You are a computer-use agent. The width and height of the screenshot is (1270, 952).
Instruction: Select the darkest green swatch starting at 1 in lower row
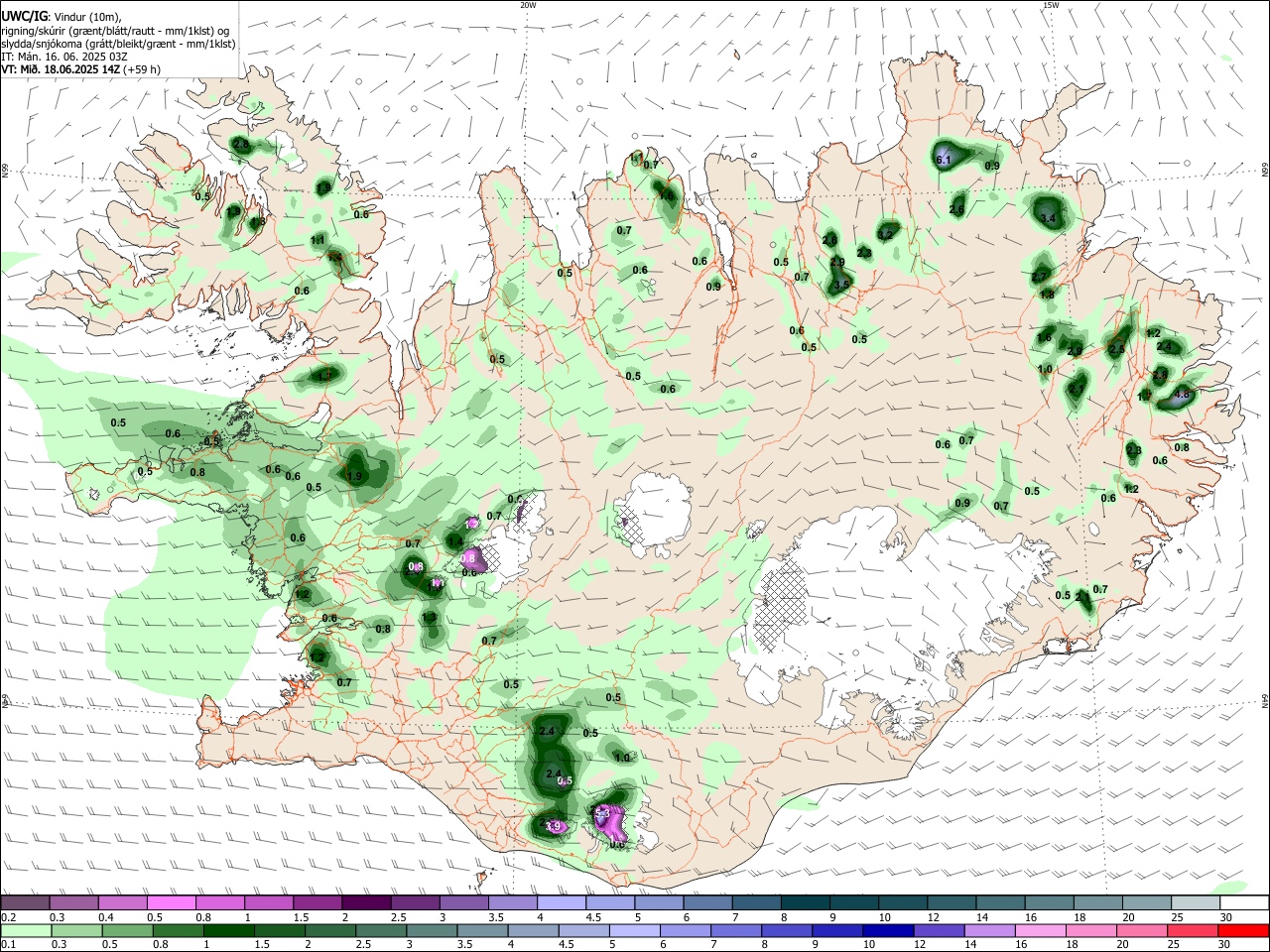coord(227,931)
